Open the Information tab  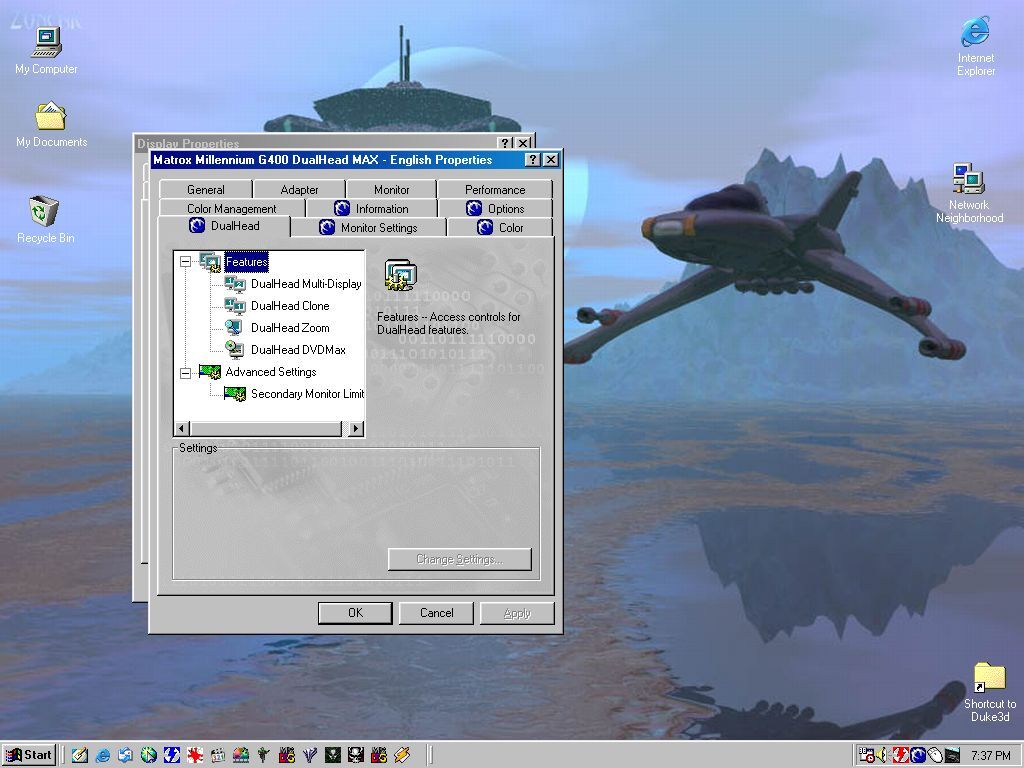(371, 209)
